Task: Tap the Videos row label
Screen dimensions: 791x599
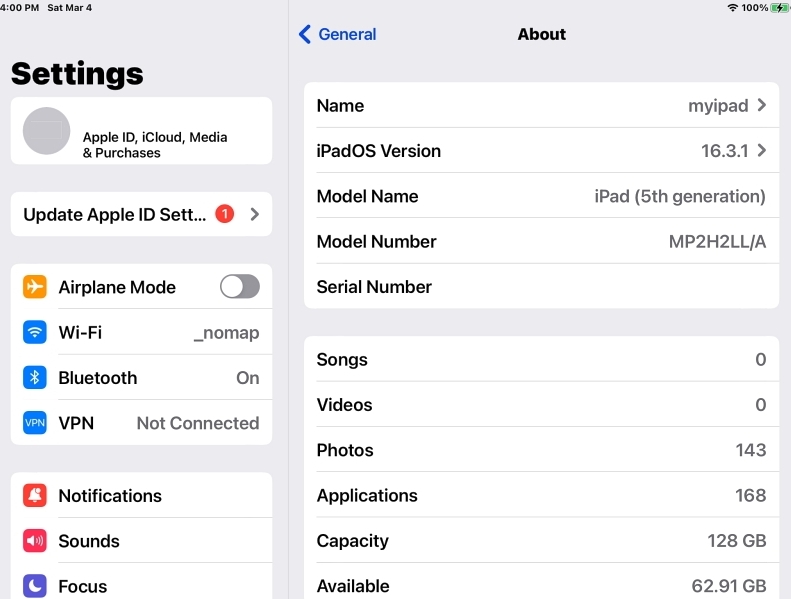Action: [345, 405]
